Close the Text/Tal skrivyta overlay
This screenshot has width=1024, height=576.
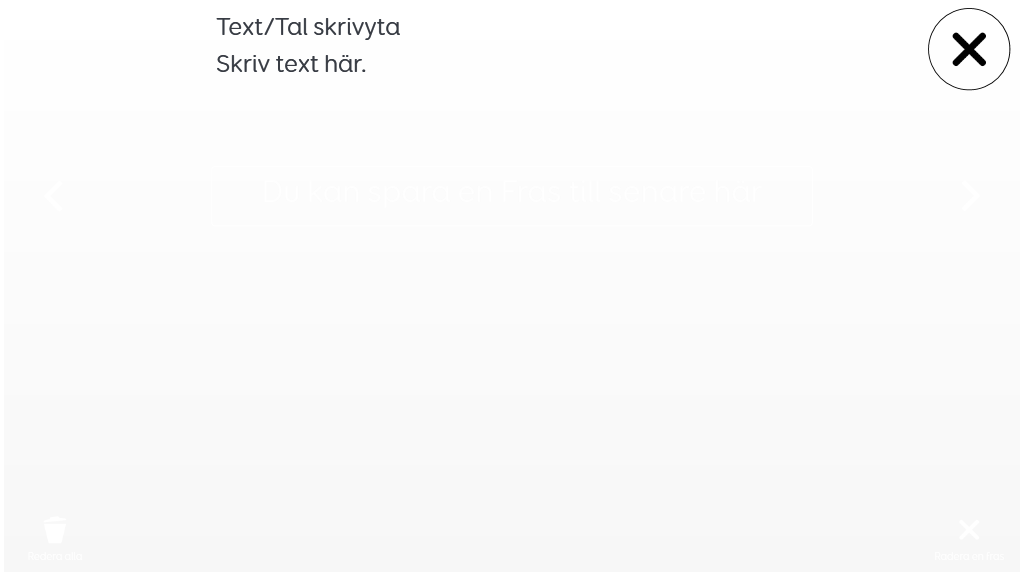click(968, 49)
